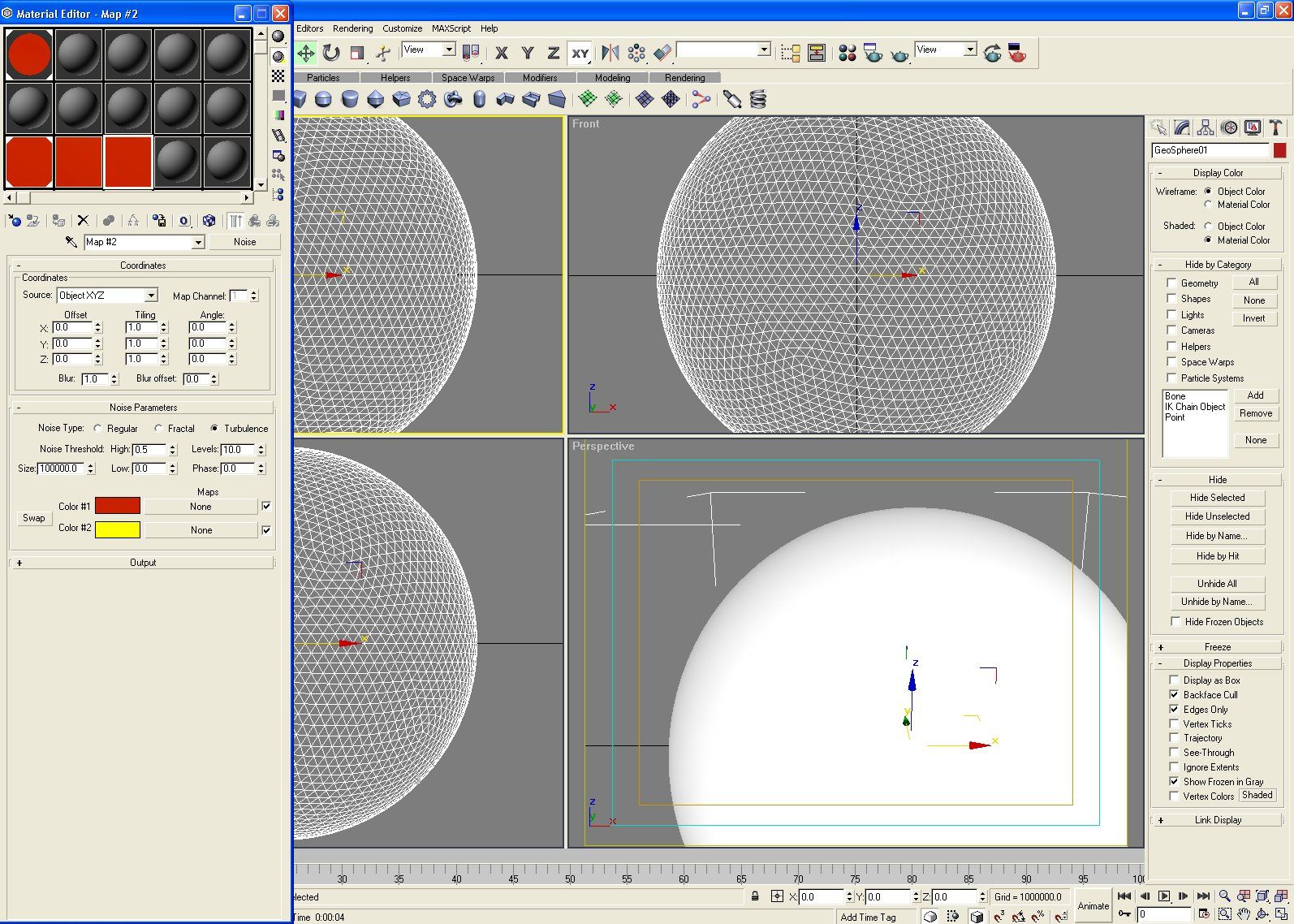Screen dimensions: 1294x924
Task: Enable Display as Box
Action: (x=1174, y=680)
